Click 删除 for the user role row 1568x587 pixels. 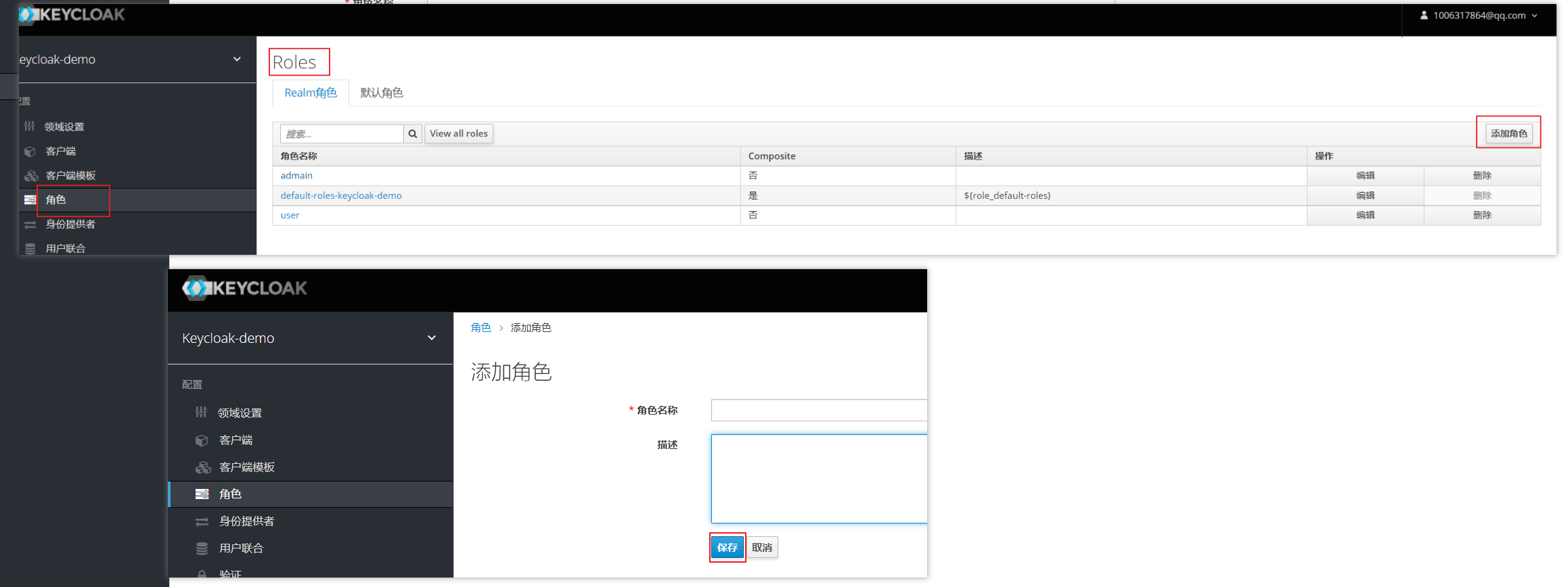click(x=1481, y=215)
